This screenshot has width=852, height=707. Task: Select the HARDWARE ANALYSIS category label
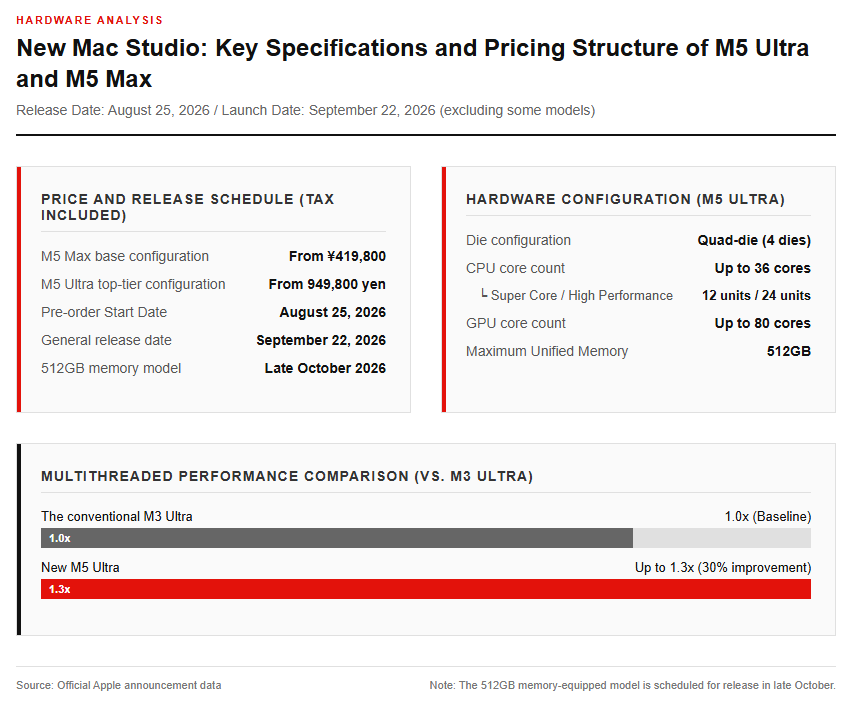coord(89,20)
